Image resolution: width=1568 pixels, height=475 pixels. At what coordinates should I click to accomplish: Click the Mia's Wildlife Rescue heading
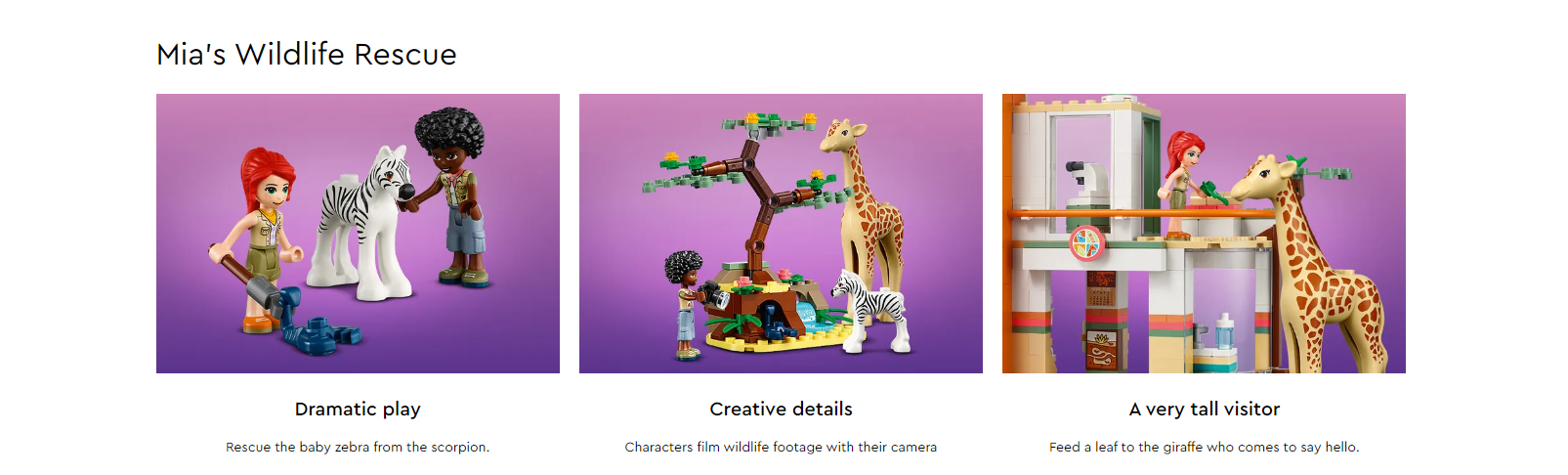(x=307, y=54)
